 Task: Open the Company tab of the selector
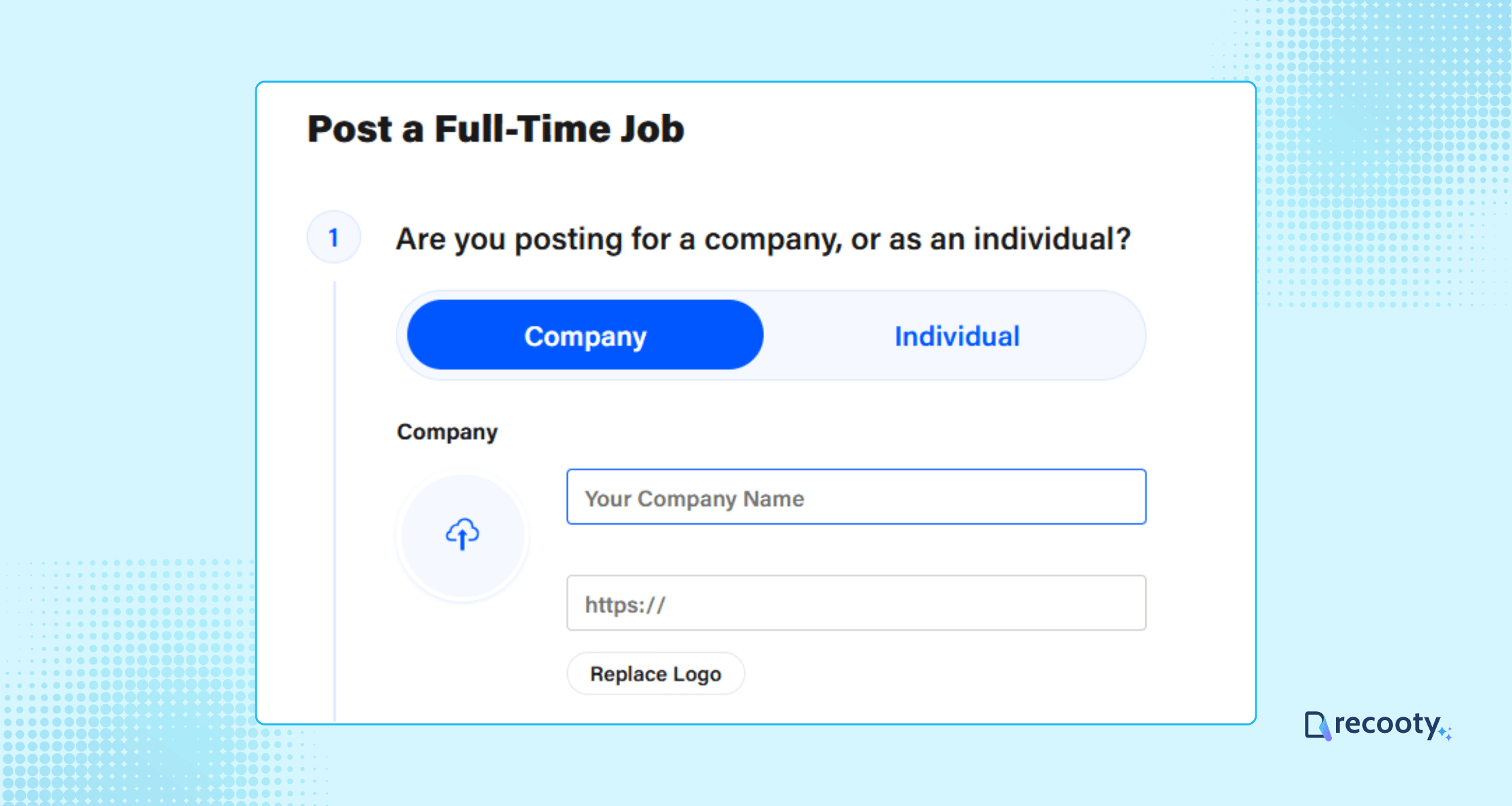click(x=585, y=335)
